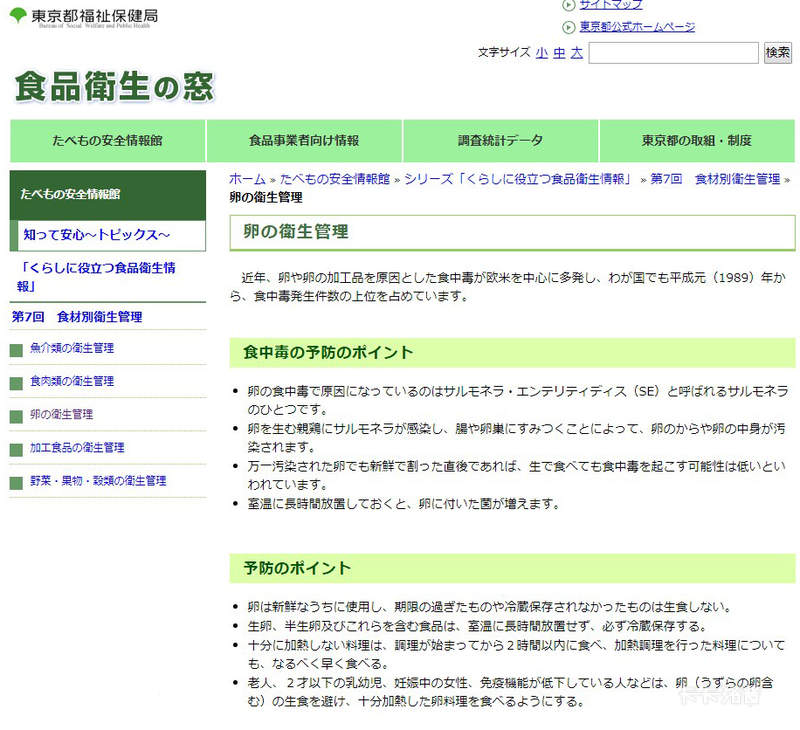800x730 pixels.
Task: Open the 調査統計データ section
Action: [x=500, y=140]
